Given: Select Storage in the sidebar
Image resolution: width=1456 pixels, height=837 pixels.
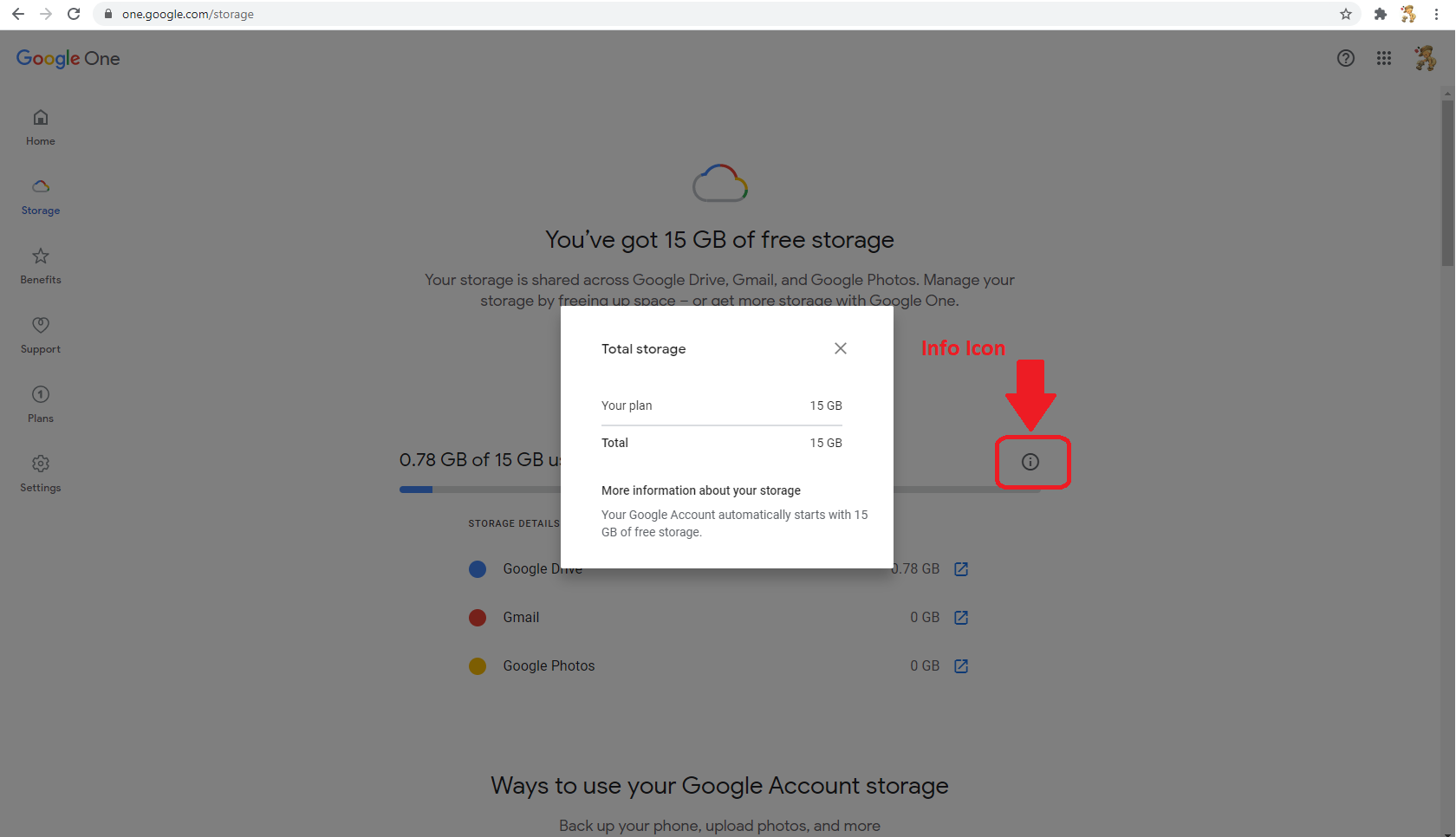Looking at the screenshot, I should point(41,197).
